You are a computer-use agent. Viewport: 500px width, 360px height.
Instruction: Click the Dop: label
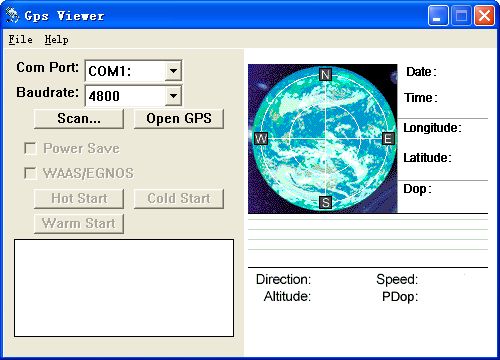(x=417, y=189)
